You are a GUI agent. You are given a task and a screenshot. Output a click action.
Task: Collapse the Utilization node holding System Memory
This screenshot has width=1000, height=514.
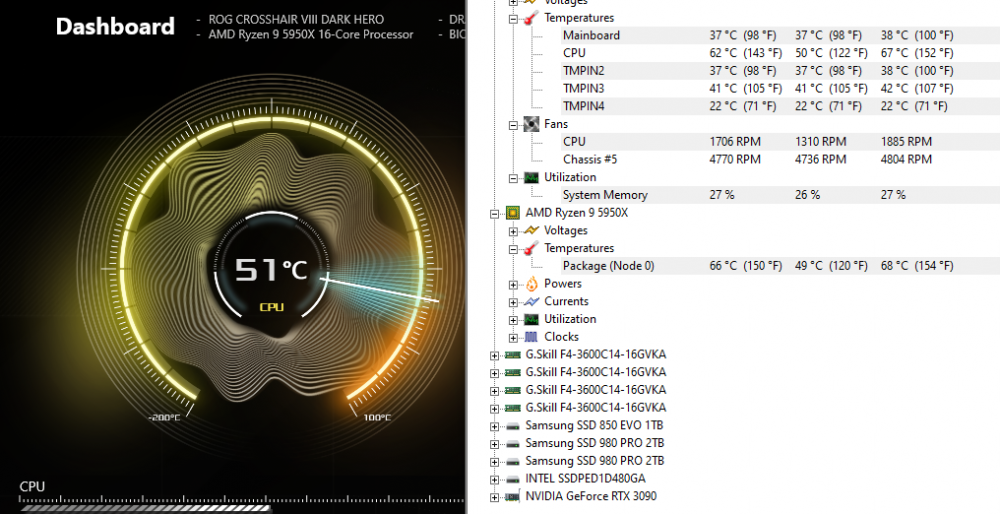click(513, 179)
